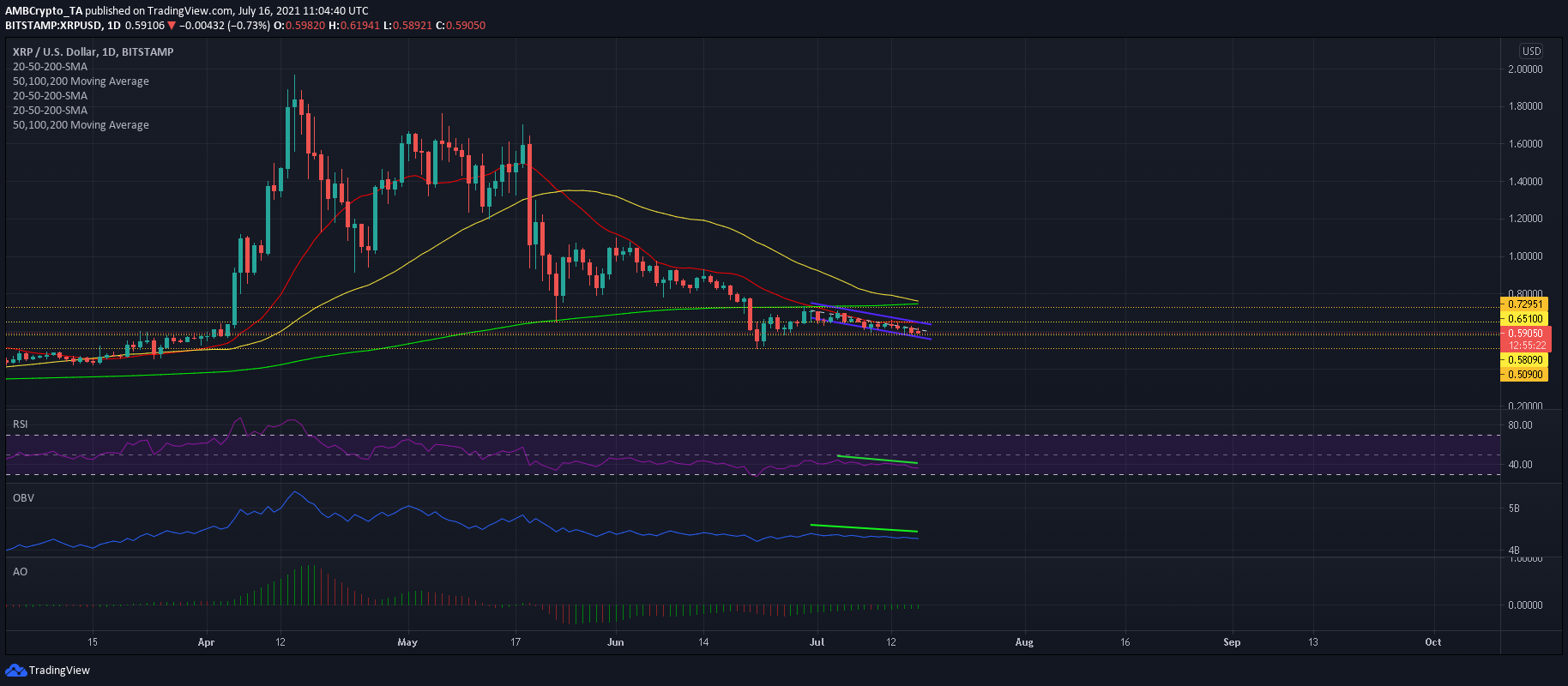
Task: Click the Jun date on time axis
Action: click(615, 642)
